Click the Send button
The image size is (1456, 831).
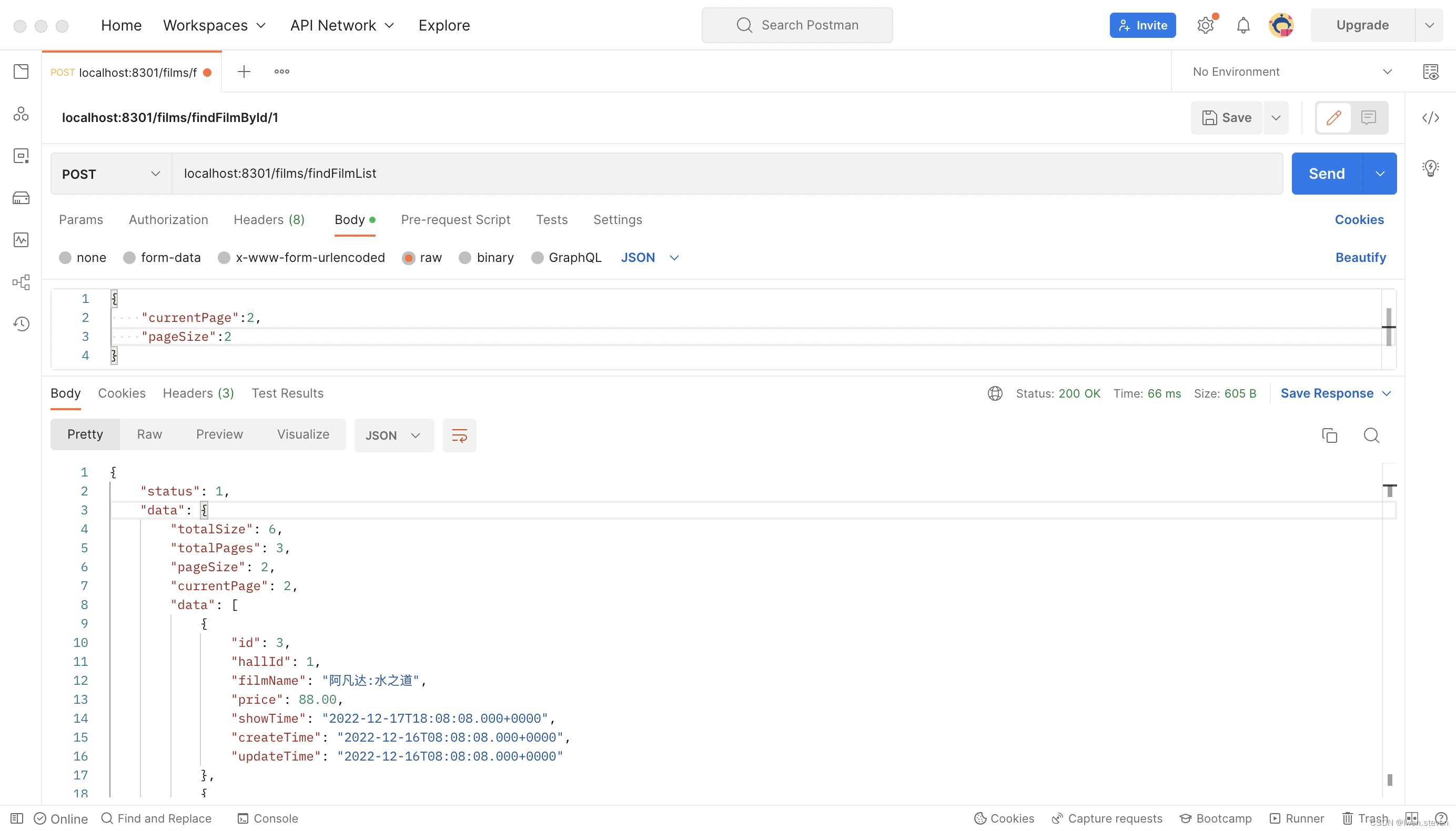click(1326, 174)
